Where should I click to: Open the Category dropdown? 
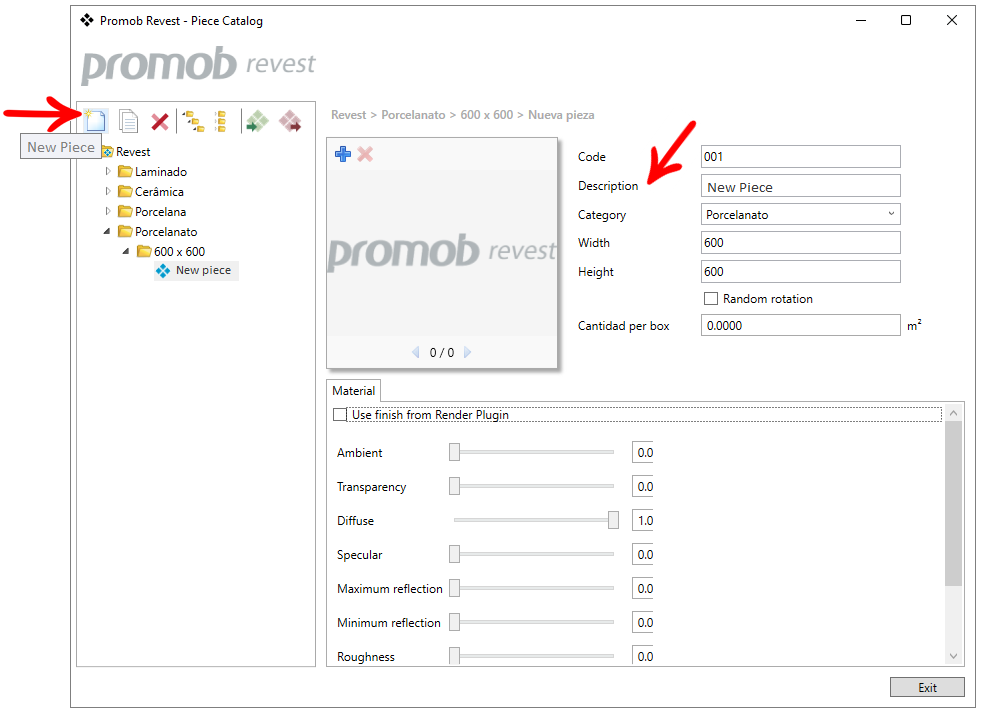(801, 214)
